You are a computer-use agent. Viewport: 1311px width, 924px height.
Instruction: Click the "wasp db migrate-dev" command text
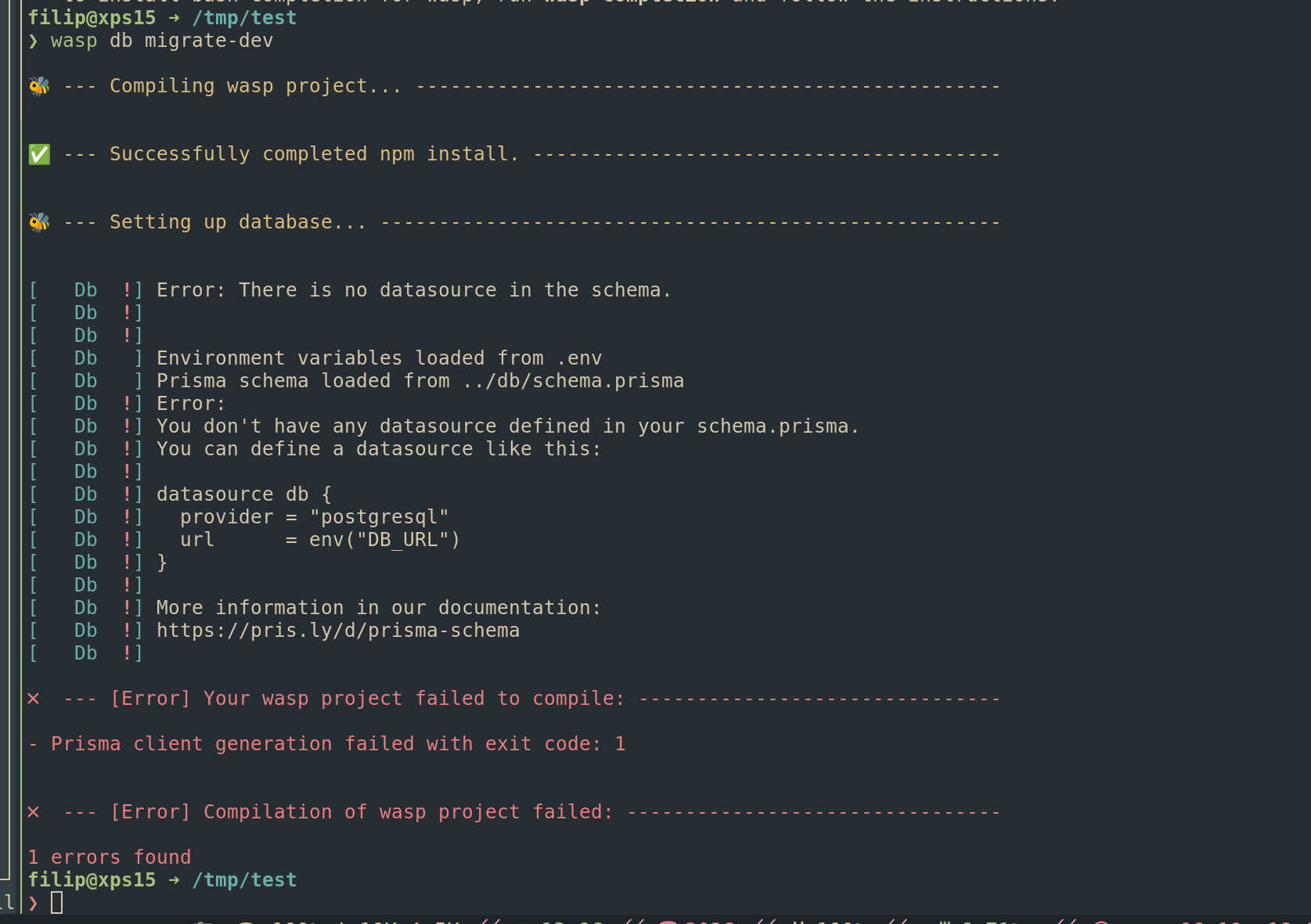click(162, 41)
